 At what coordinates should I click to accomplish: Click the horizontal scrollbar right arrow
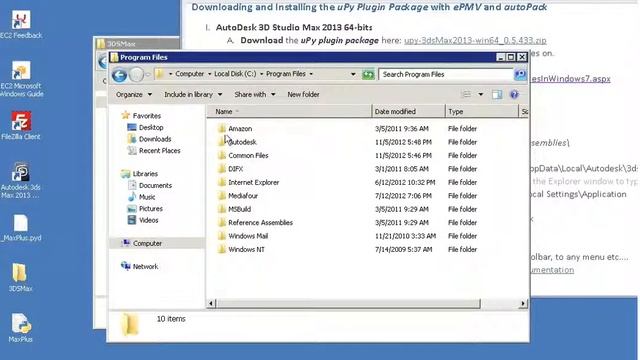(523, 303)
